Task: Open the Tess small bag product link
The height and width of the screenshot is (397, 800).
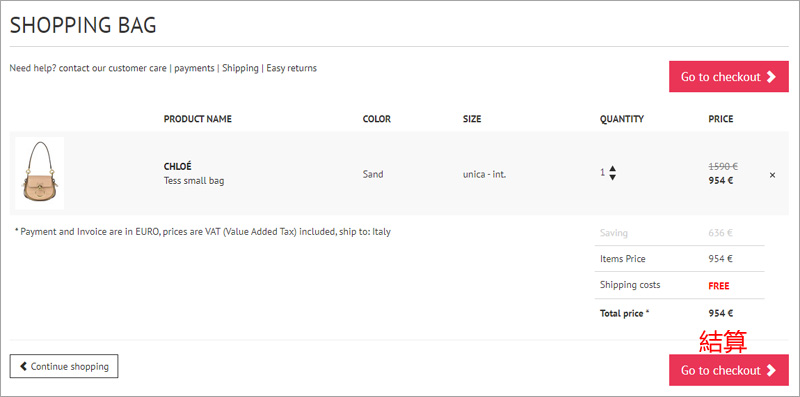Action: (x=194, y=181)
